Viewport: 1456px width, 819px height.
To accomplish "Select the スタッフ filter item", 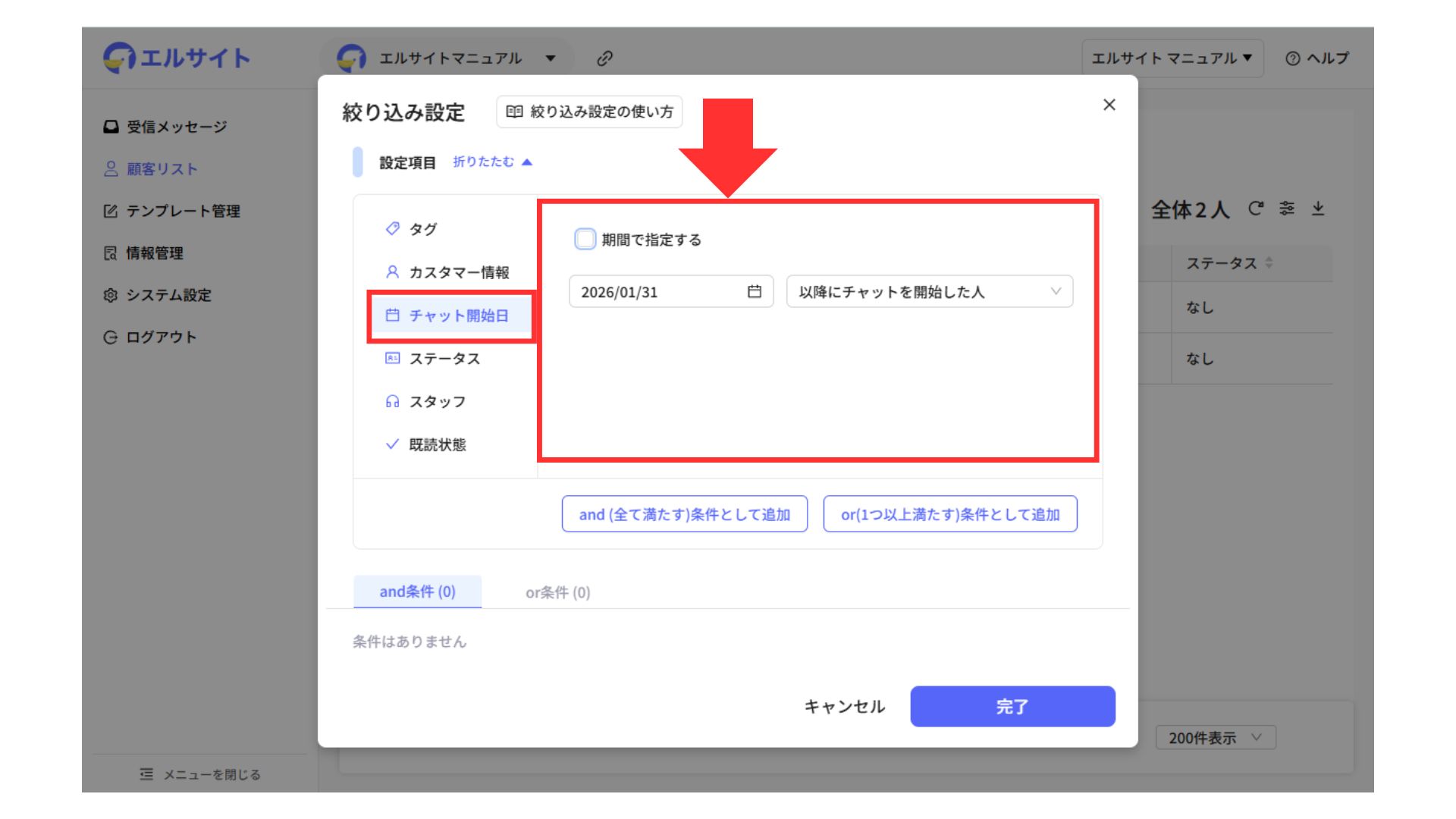I will coord(437,402).
